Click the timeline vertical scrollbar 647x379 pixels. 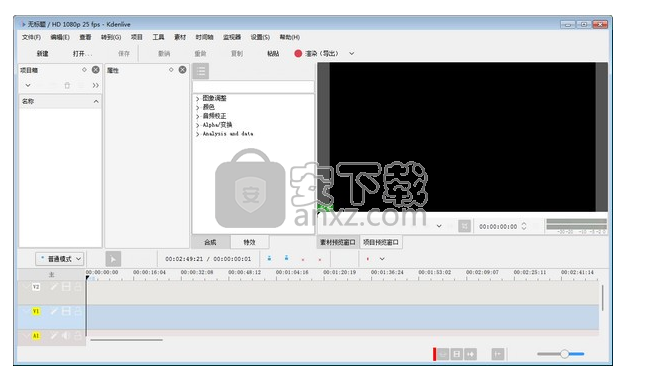click(602, 298)
